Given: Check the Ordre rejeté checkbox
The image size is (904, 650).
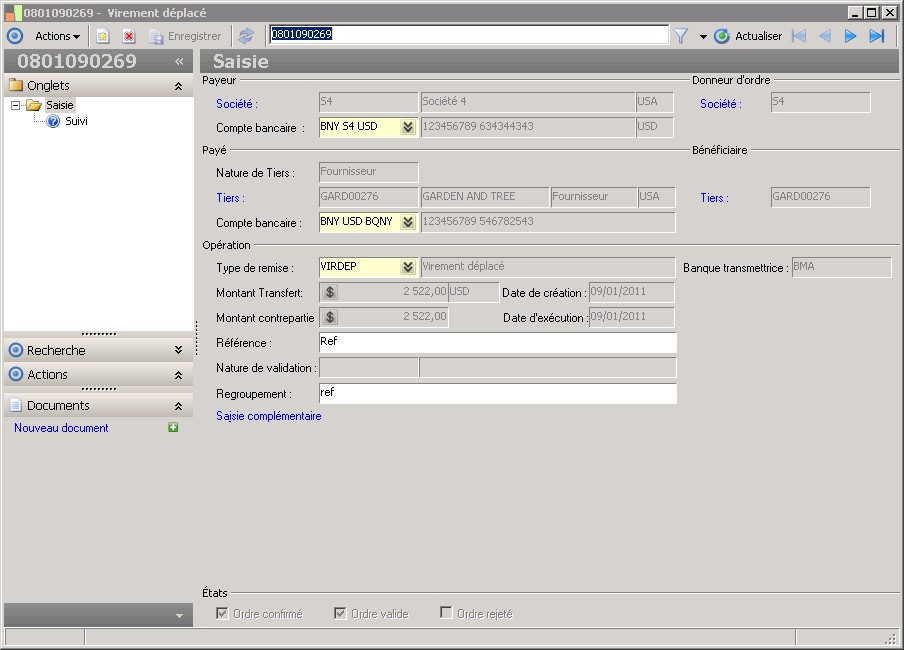Looking at the screenshot, I should [446, 613].
